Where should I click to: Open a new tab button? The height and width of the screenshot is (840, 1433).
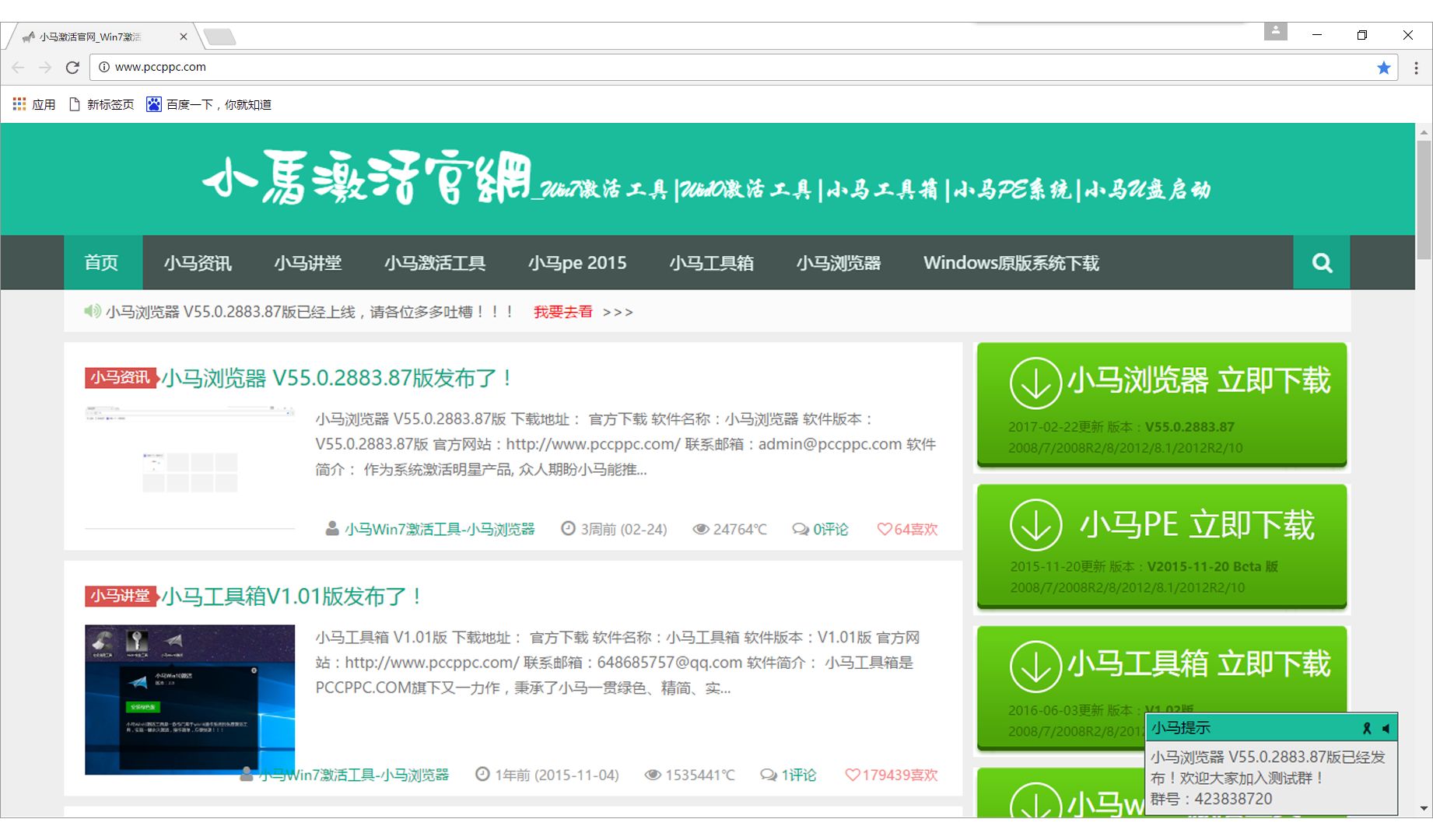pos(219,37)
